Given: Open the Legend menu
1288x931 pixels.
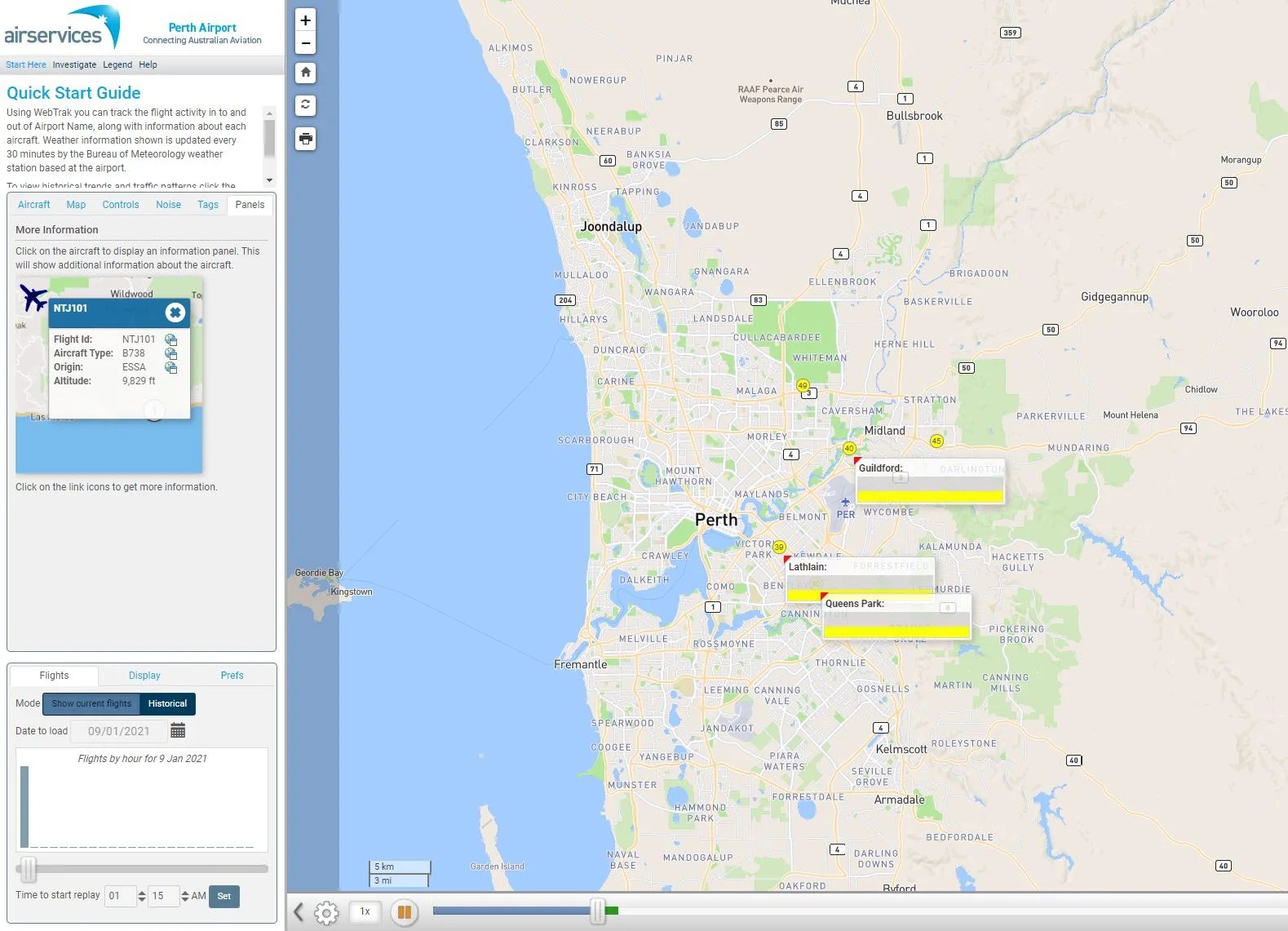Looking at the screenshot, I should click(x=117, y=64).
